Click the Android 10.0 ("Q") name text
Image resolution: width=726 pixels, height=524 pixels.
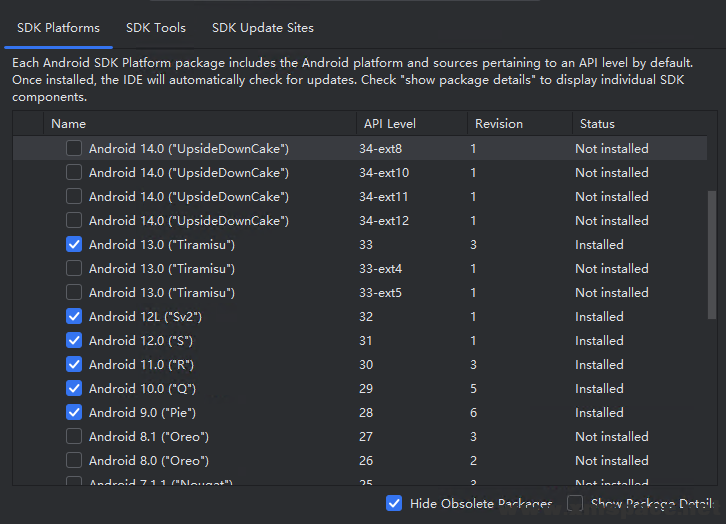(142, 389)
